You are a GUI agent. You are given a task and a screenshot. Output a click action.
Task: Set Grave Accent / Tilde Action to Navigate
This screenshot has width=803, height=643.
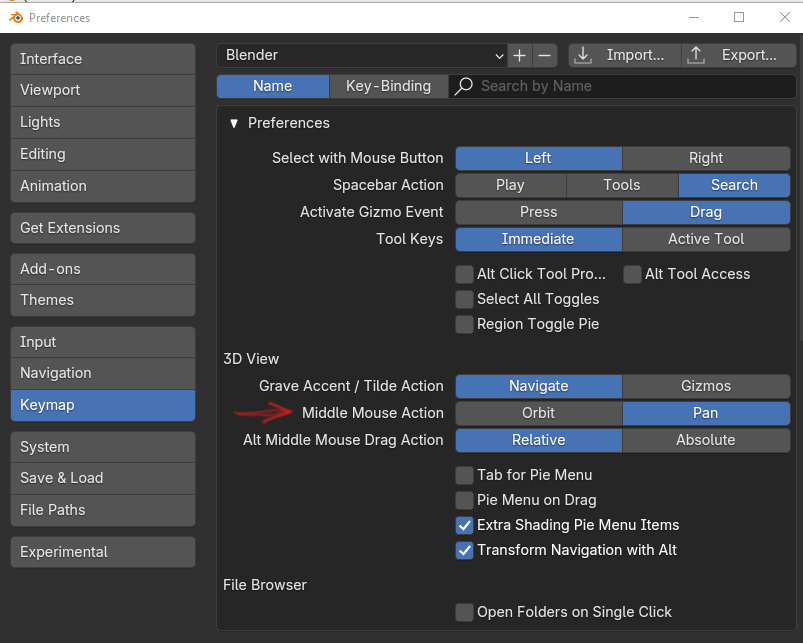(539, 386)
